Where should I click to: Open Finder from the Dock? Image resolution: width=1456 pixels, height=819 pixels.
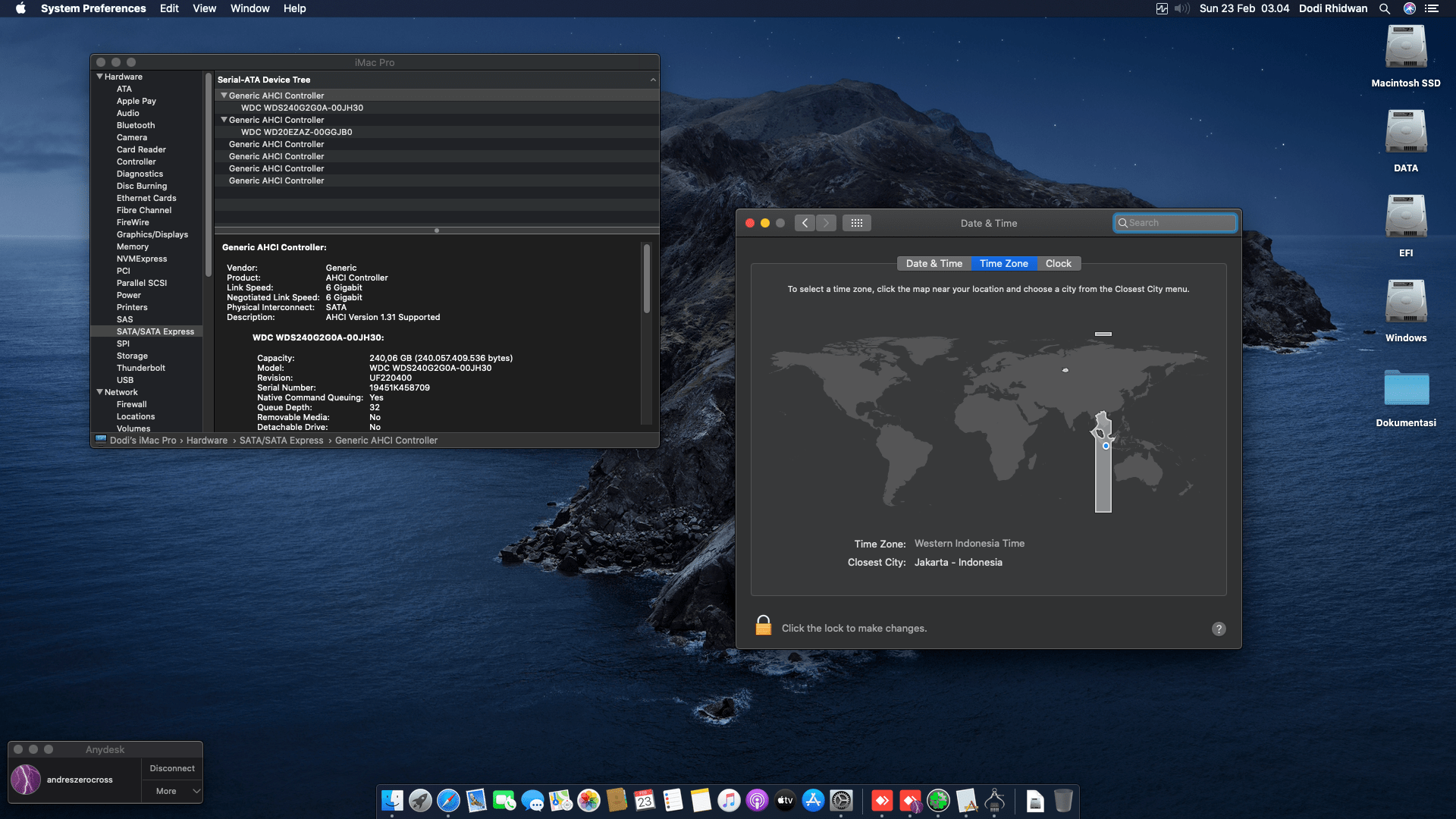click(x=392, y=800)
